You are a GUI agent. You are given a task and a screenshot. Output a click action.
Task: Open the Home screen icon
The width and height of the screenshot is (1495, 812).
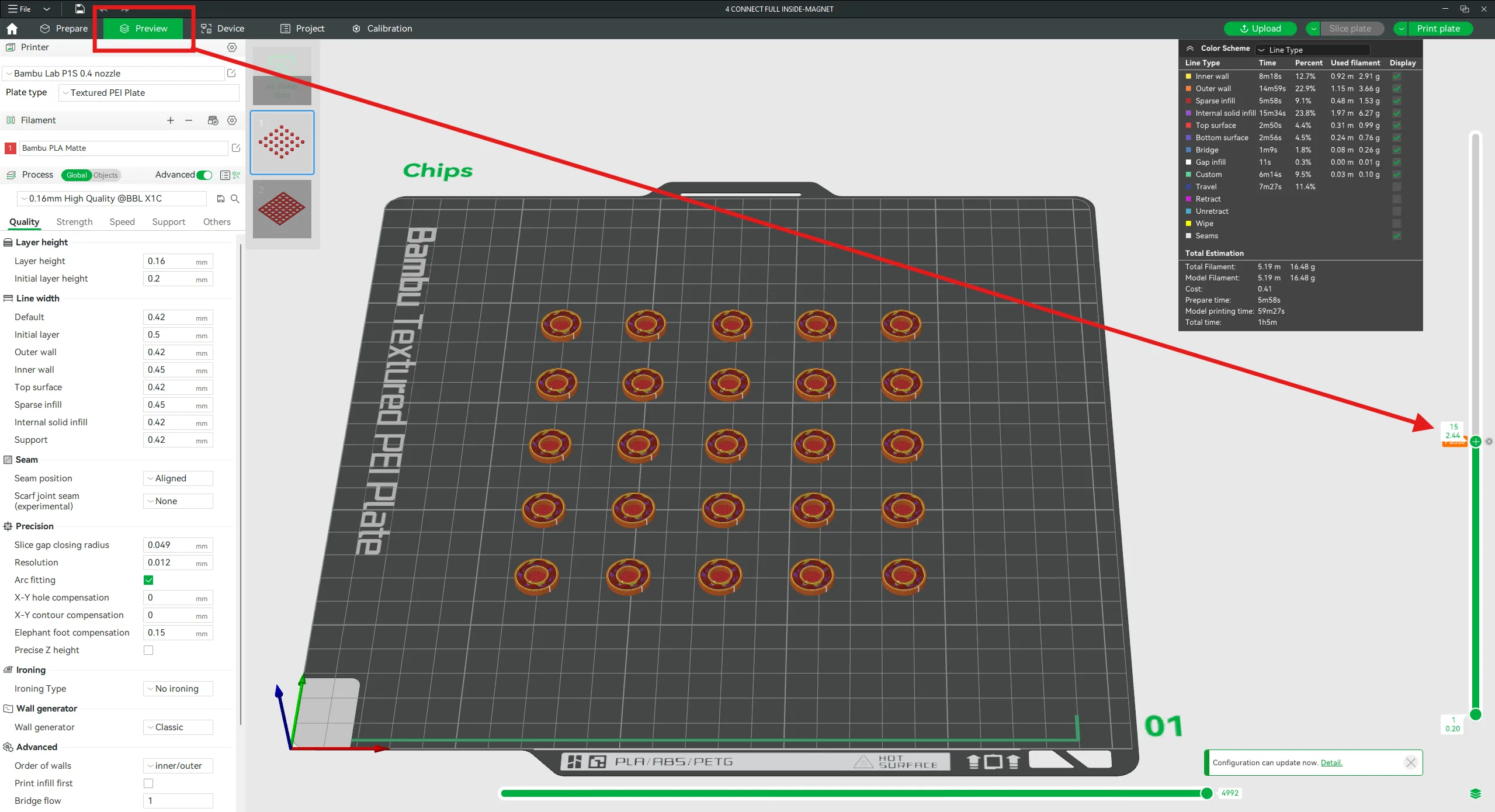tap(12, 29)
